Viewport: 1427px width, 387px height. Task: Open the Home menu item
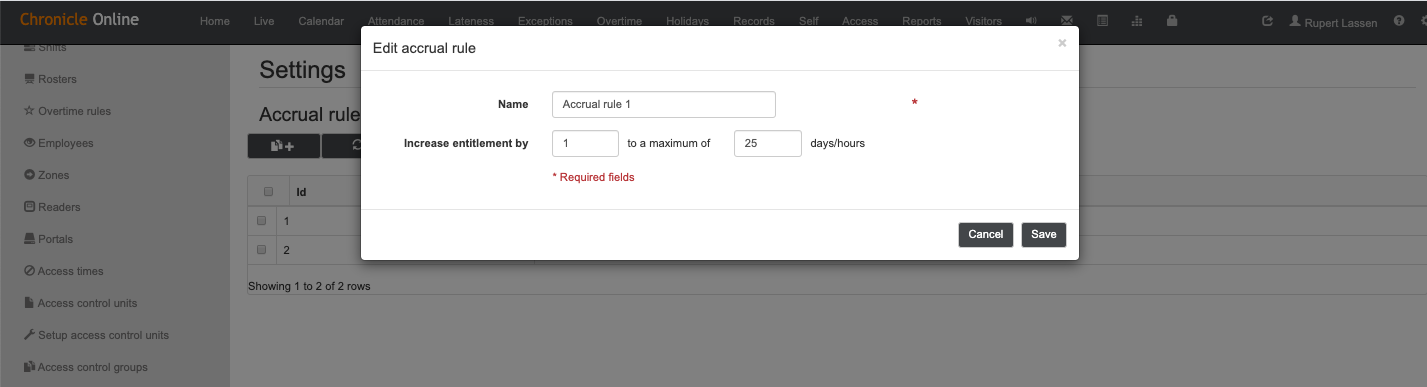click(215, 21)
